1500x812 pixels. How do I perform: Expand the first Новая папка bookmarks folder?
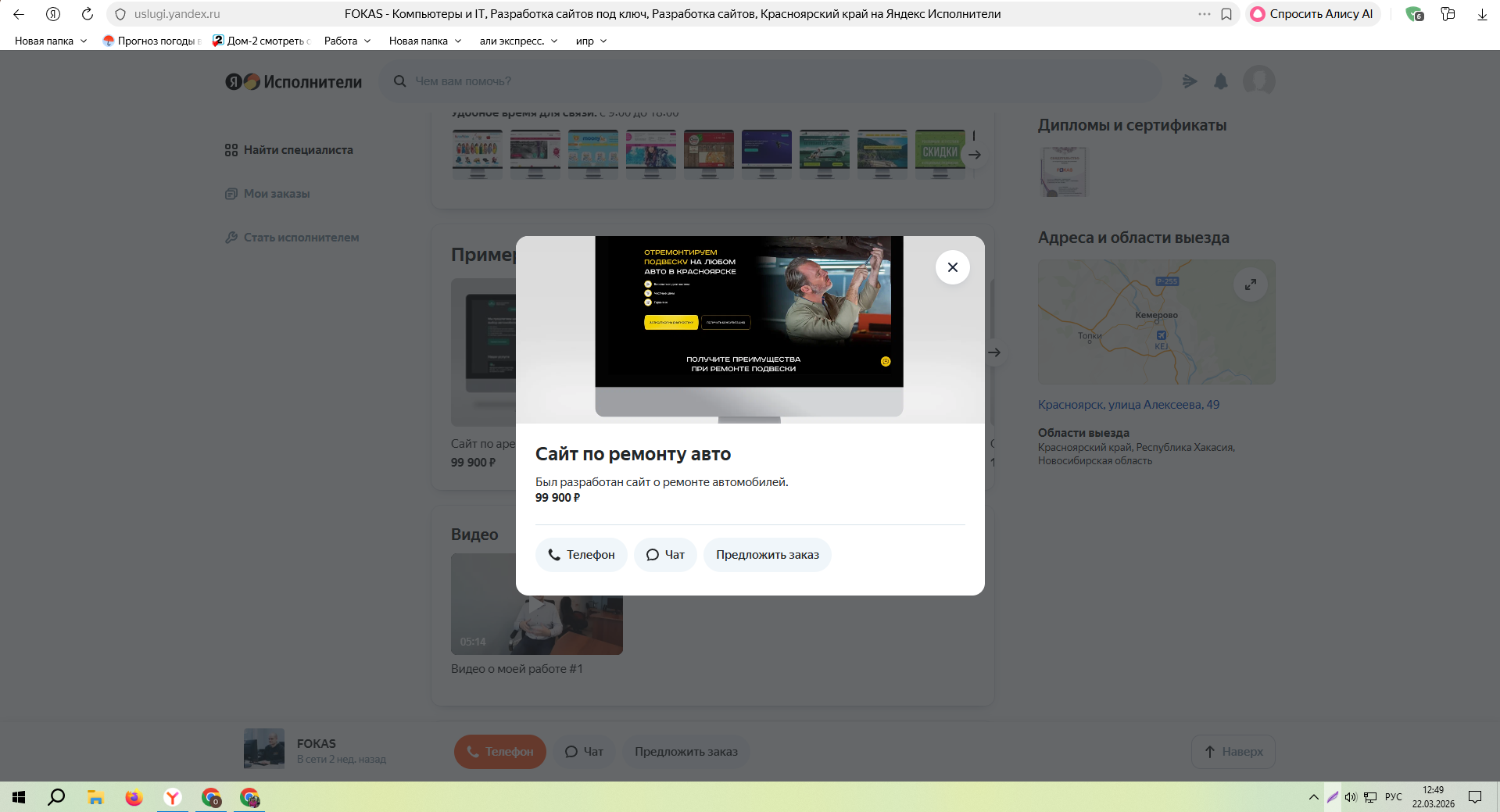(51, 41)
